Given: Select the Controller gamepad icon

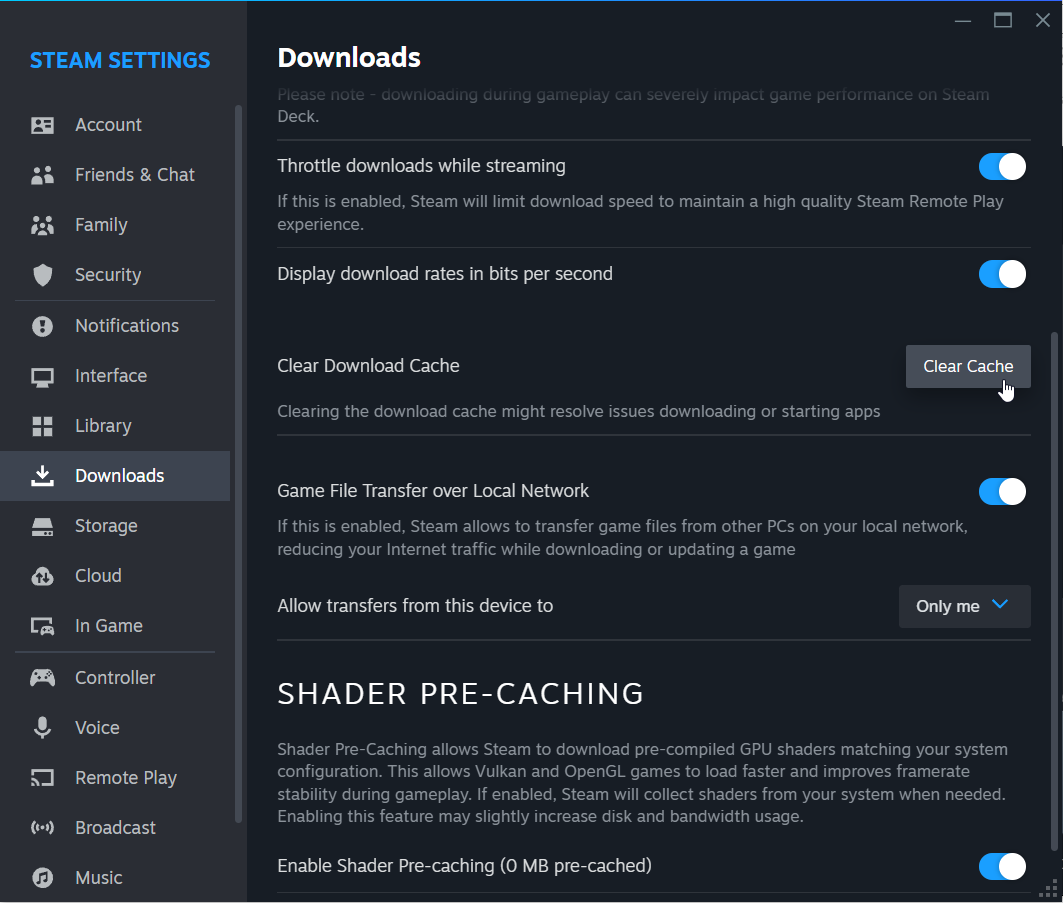Looking at the screenshot, I should 42,677.
